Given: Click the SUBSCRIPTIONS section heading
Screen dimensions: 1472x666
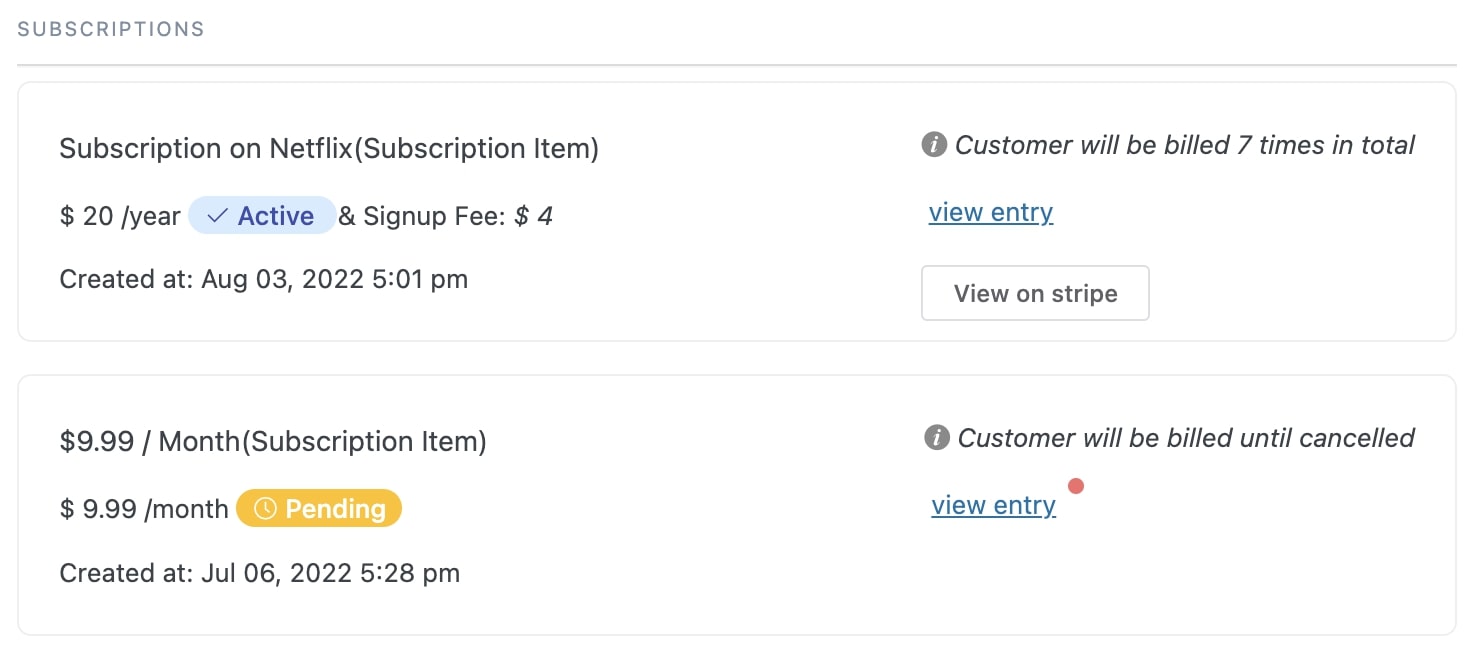Looking at the screenshot, I should [111, 29].
